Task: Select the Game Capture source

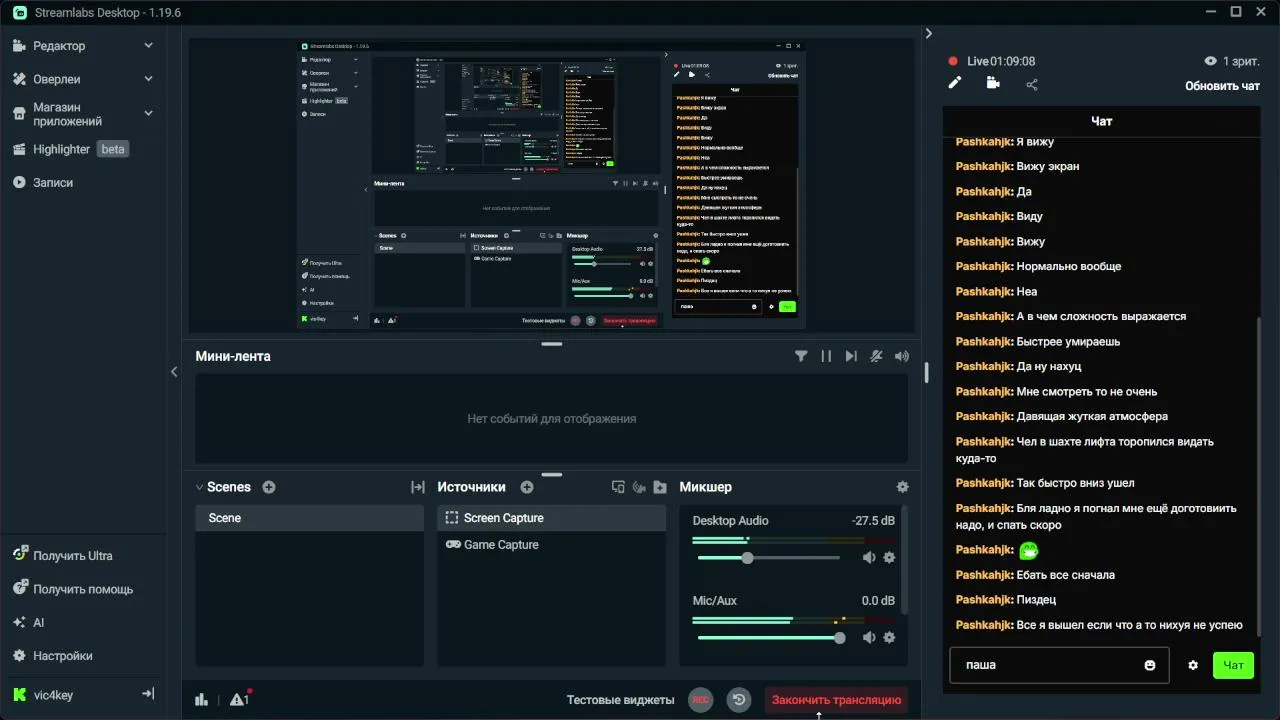Action: (551, 545)
